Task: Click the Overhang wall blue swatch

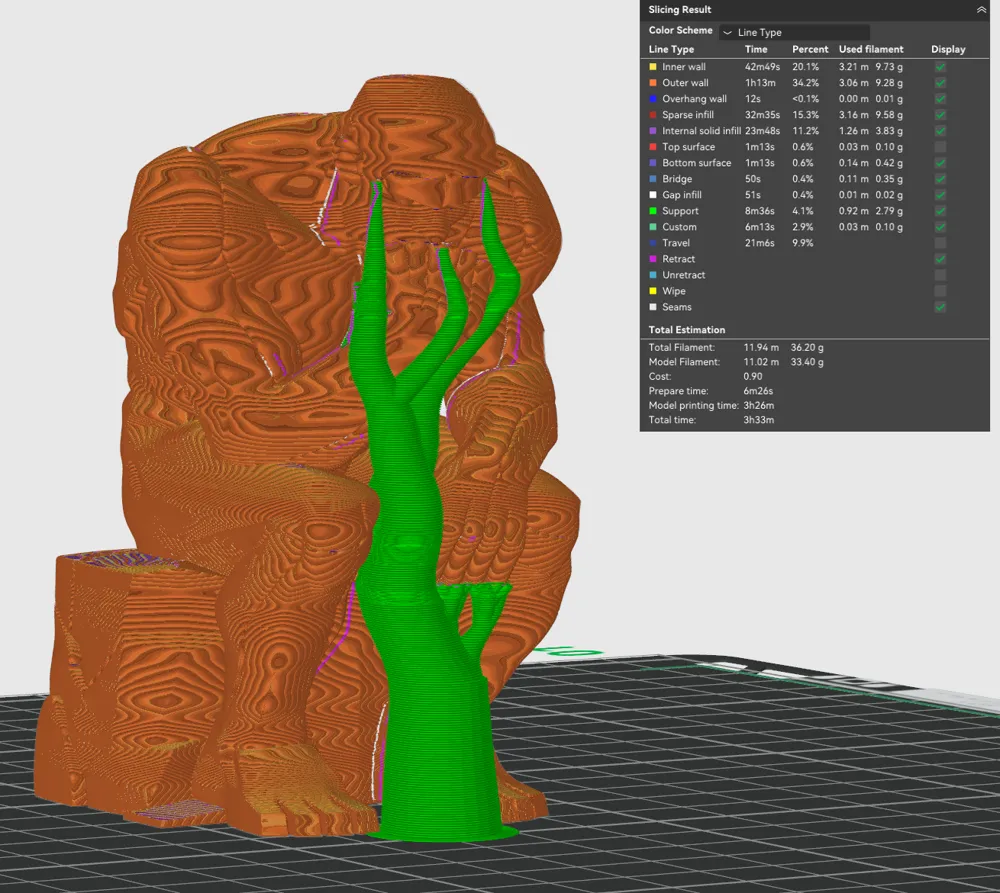Action: pos(654,98)
